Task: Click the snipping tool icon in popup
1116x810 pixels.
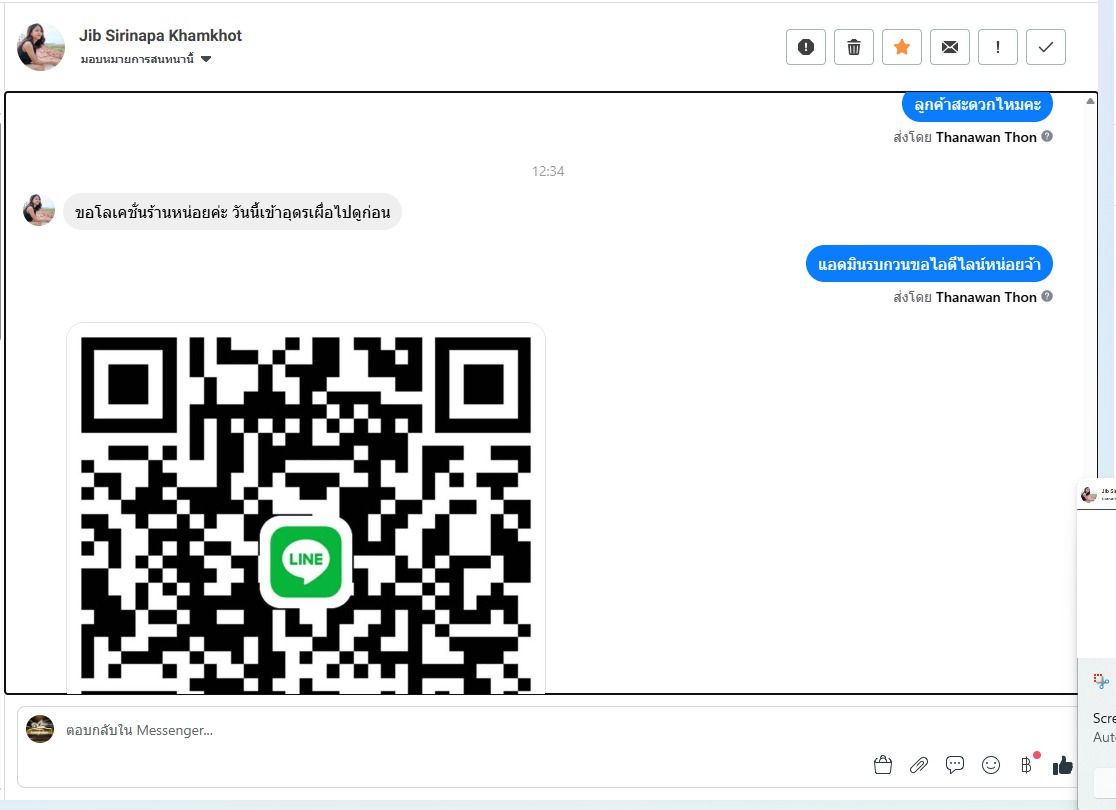Action: [1102, 682]
